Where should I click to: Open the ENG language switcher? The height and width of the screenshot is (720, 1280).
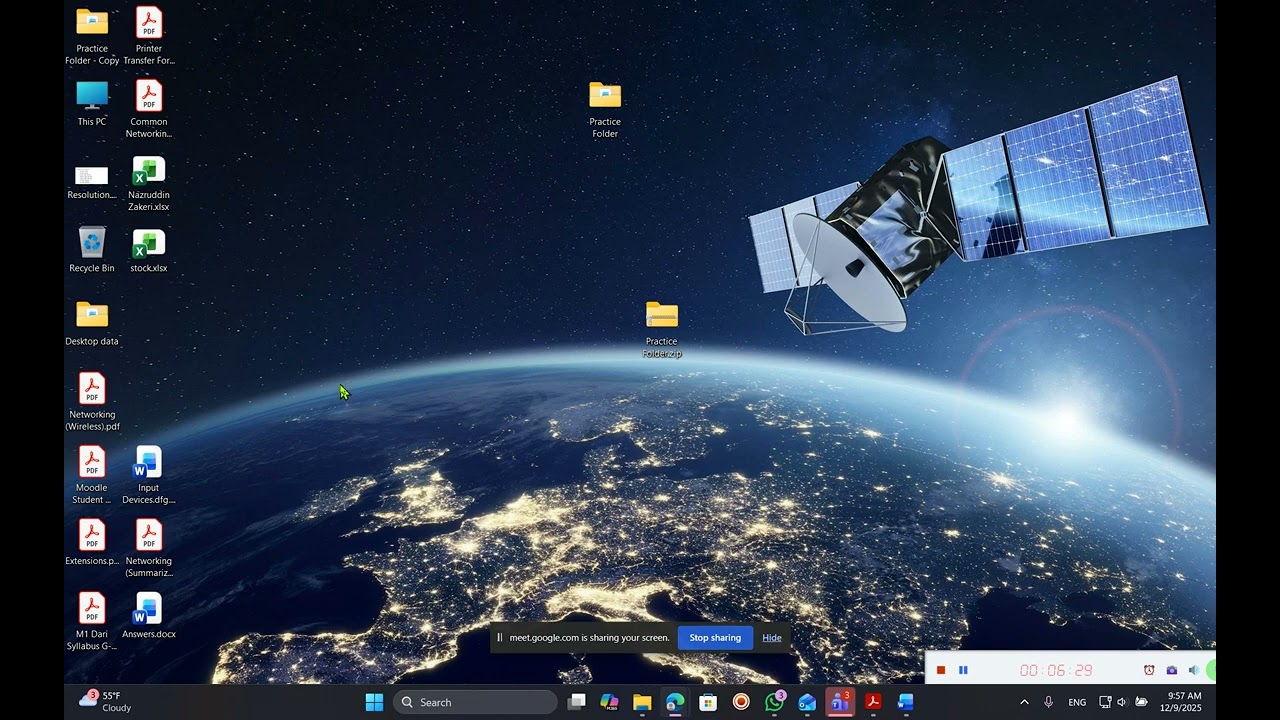point(1077,702)
